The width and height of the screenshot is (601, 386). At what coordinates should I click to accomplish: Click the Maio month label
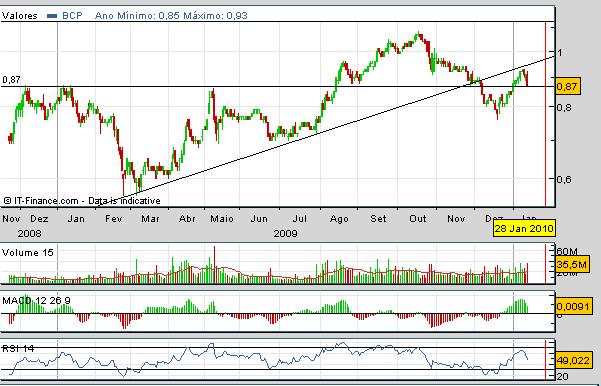tap(222, 218)
